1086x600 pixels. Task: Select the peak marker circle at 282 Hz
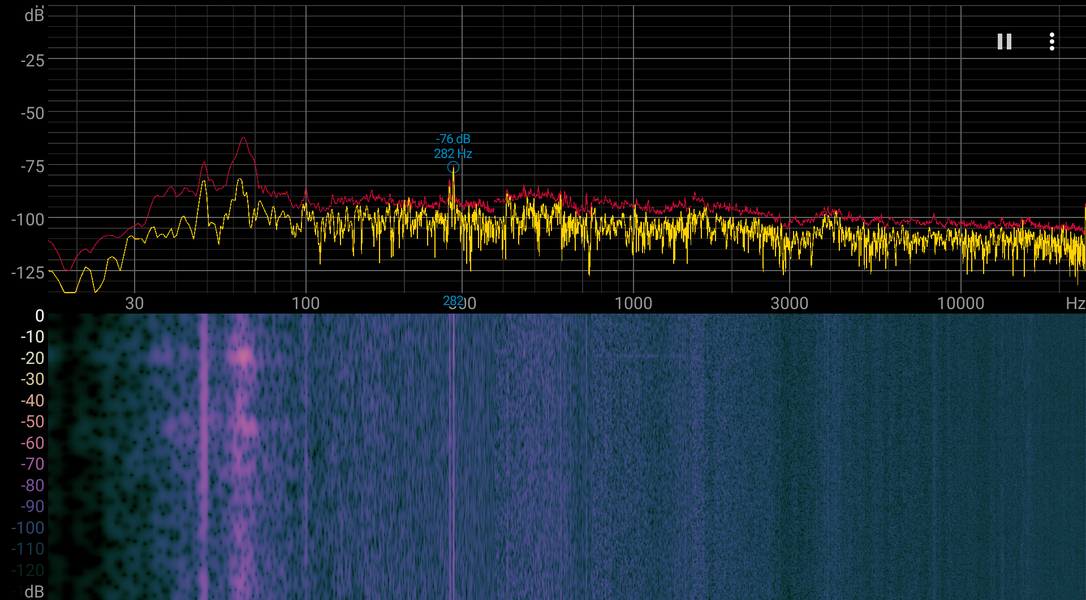coord(453,167)
